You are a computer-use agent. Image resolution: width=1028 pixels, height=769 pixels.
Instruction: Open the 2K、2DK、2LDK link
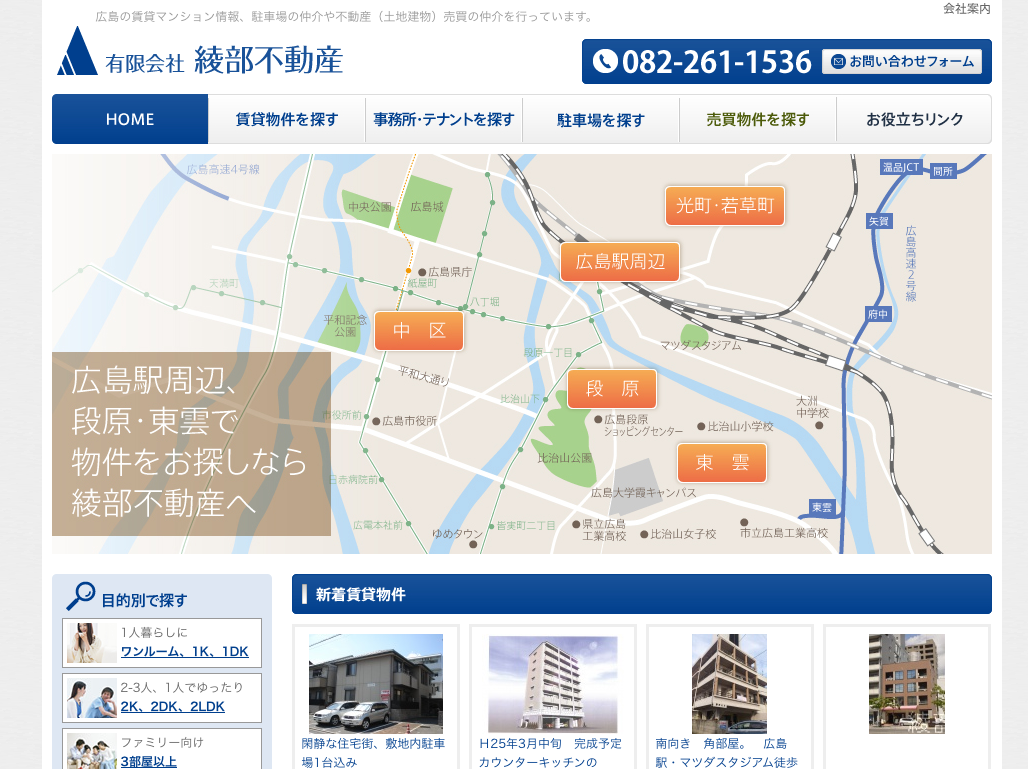pos(172,706)
